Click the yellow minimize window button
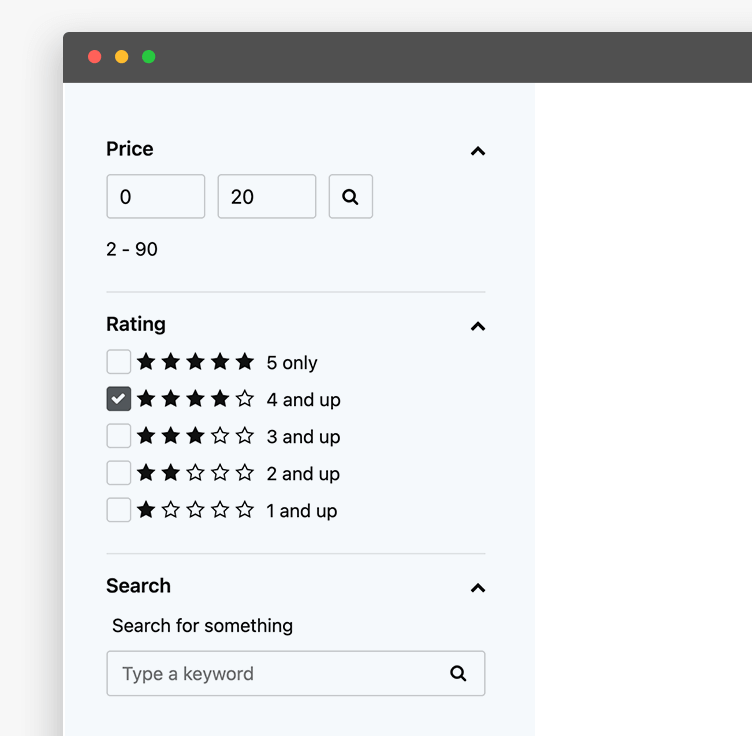The image size is (752, 736). (x=122, y=57)
